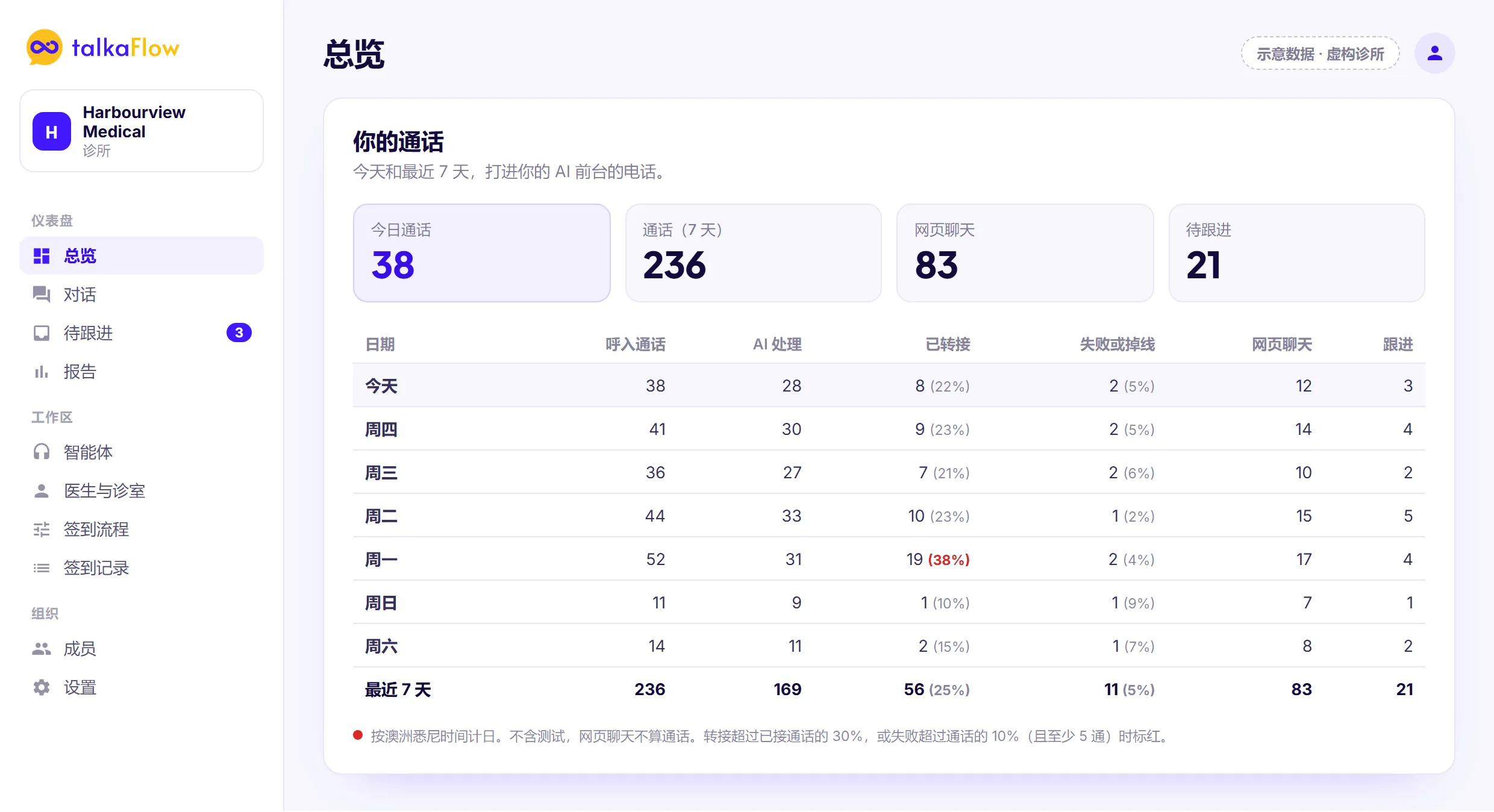
Task: Click the 报告 bar chart icon
Action: point(42,372)
